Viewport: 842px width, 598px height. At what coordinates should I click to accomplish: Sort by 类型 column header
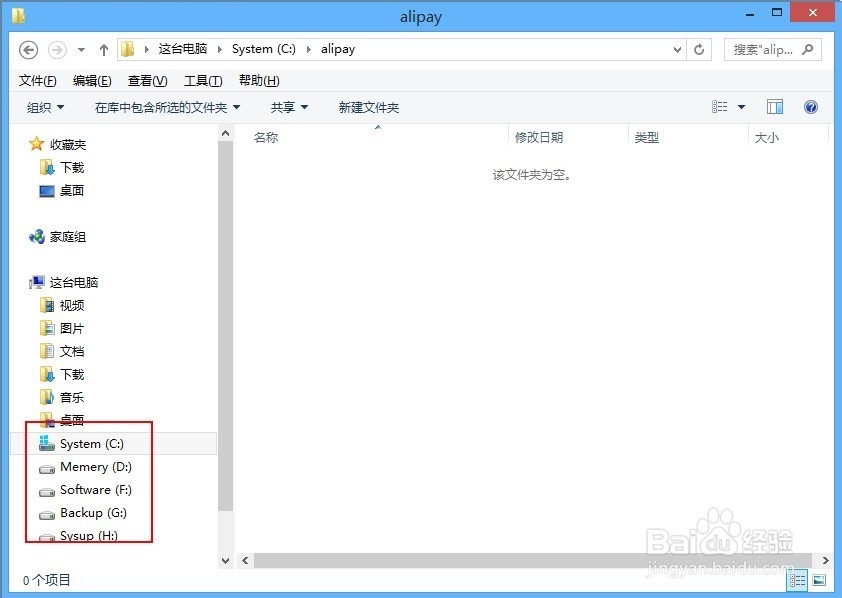pyautogui.click(x=647, y=137)
